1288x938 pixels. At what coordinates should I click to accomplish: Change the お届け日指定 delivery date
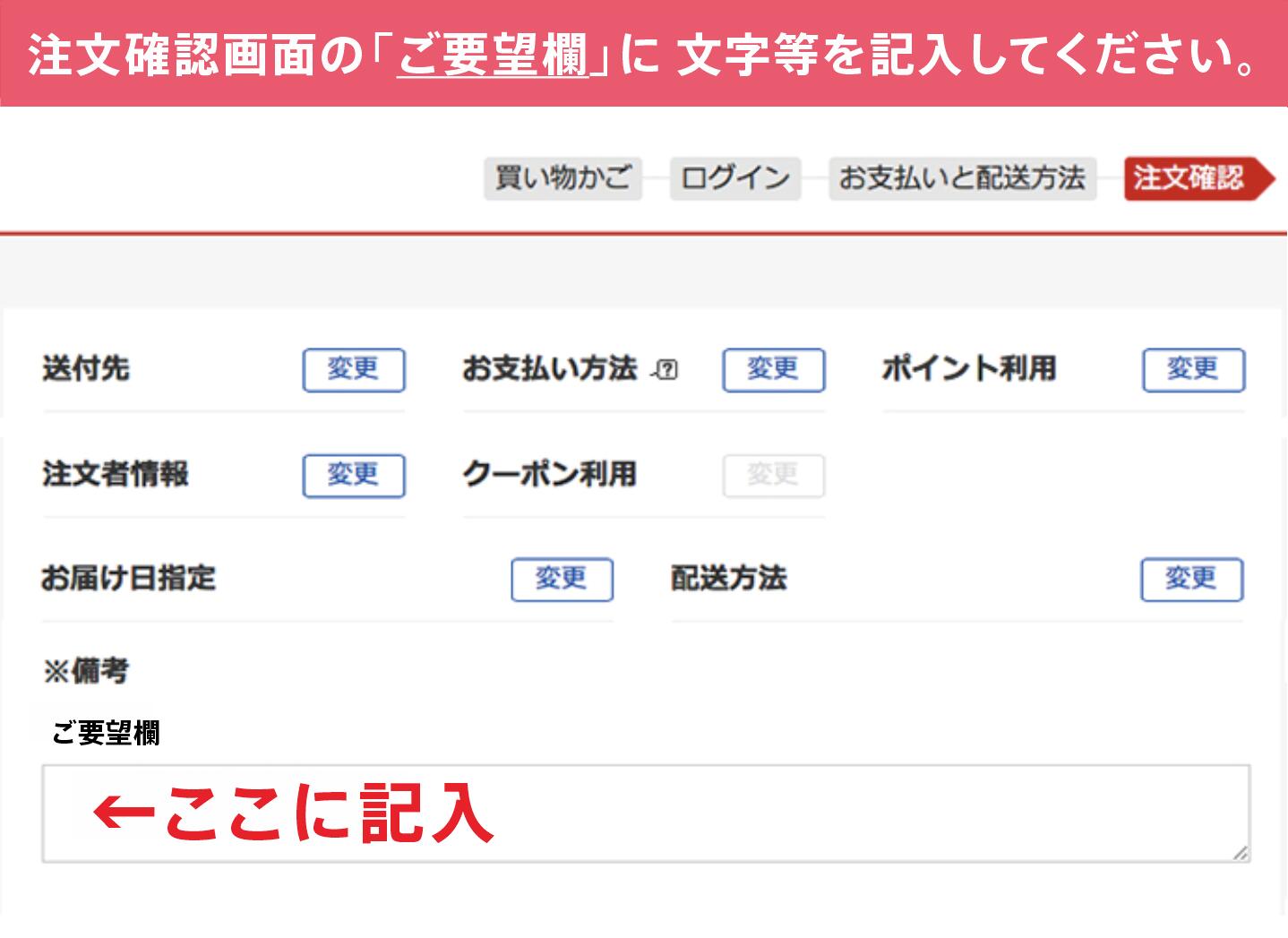(562, 580)
